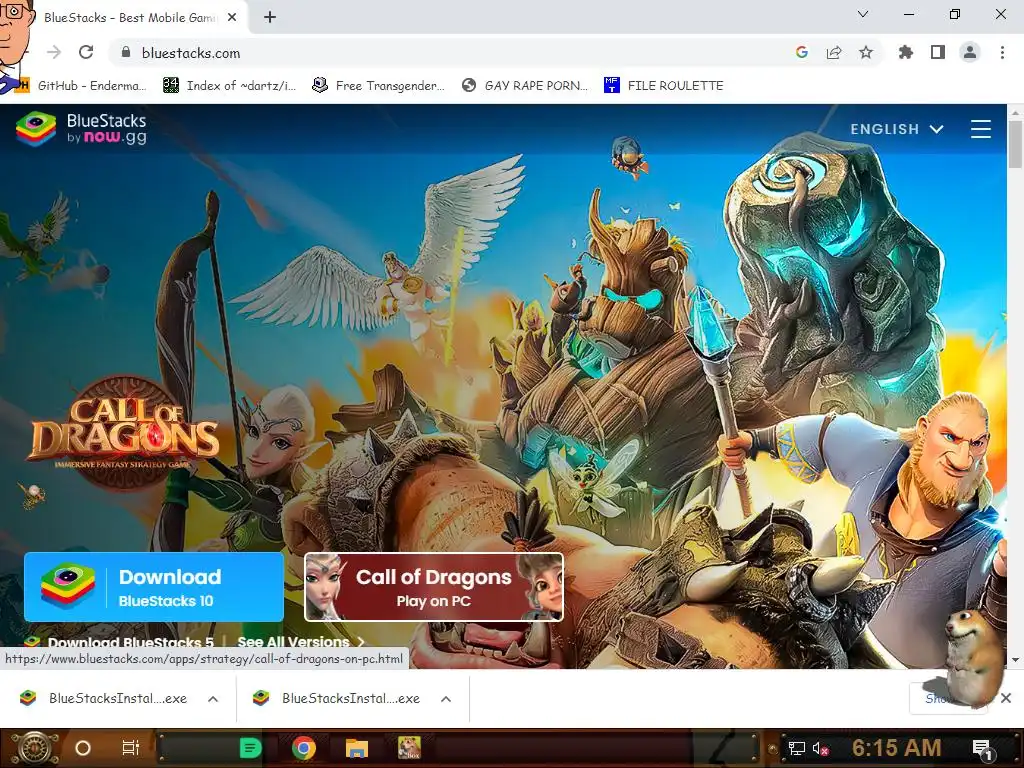Click the Chrome taskbar icon
Viewport: 1024px width, 768px height.
[304, 748]
